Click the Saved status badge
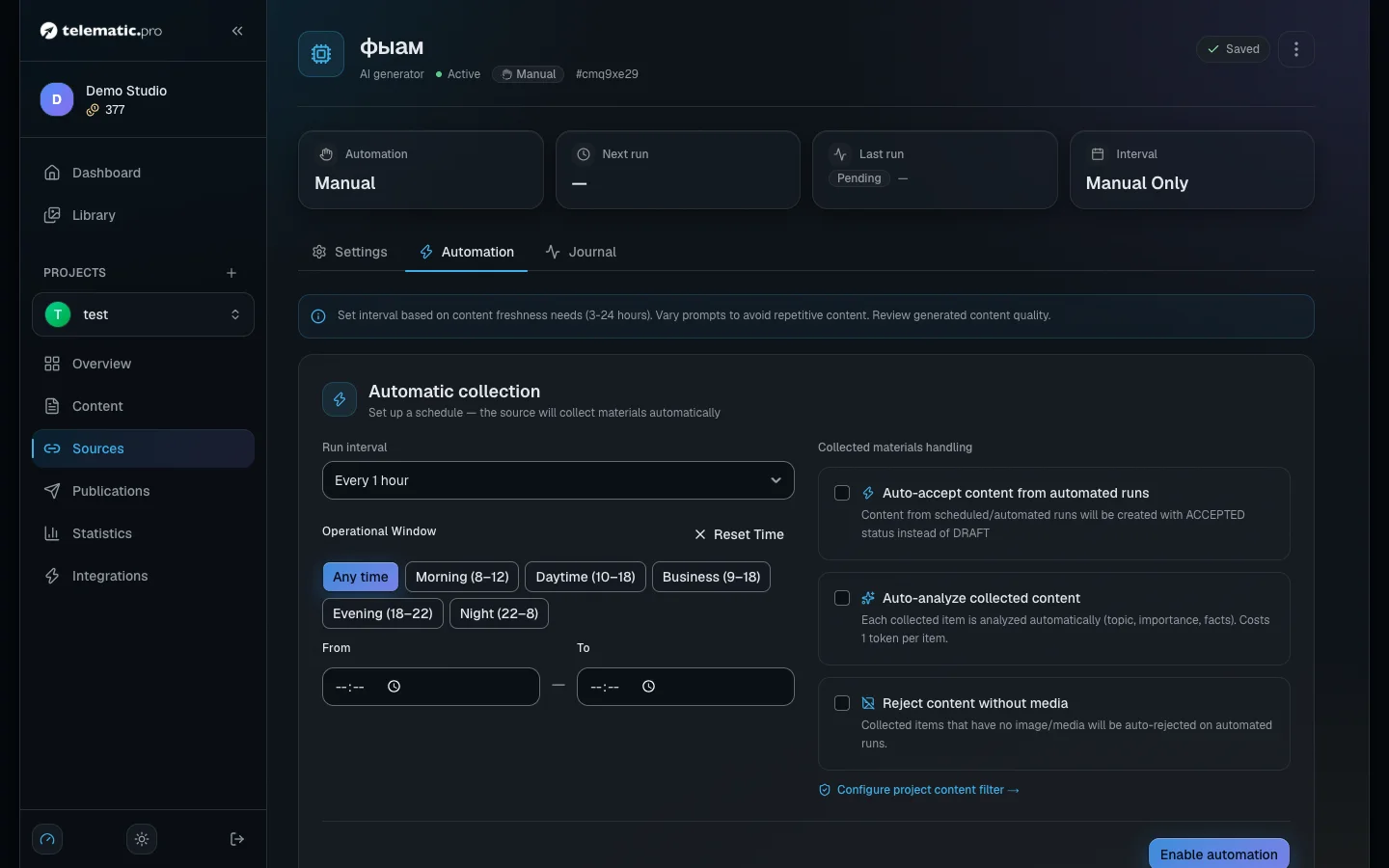1389x868 pixels. point(1233,49)
